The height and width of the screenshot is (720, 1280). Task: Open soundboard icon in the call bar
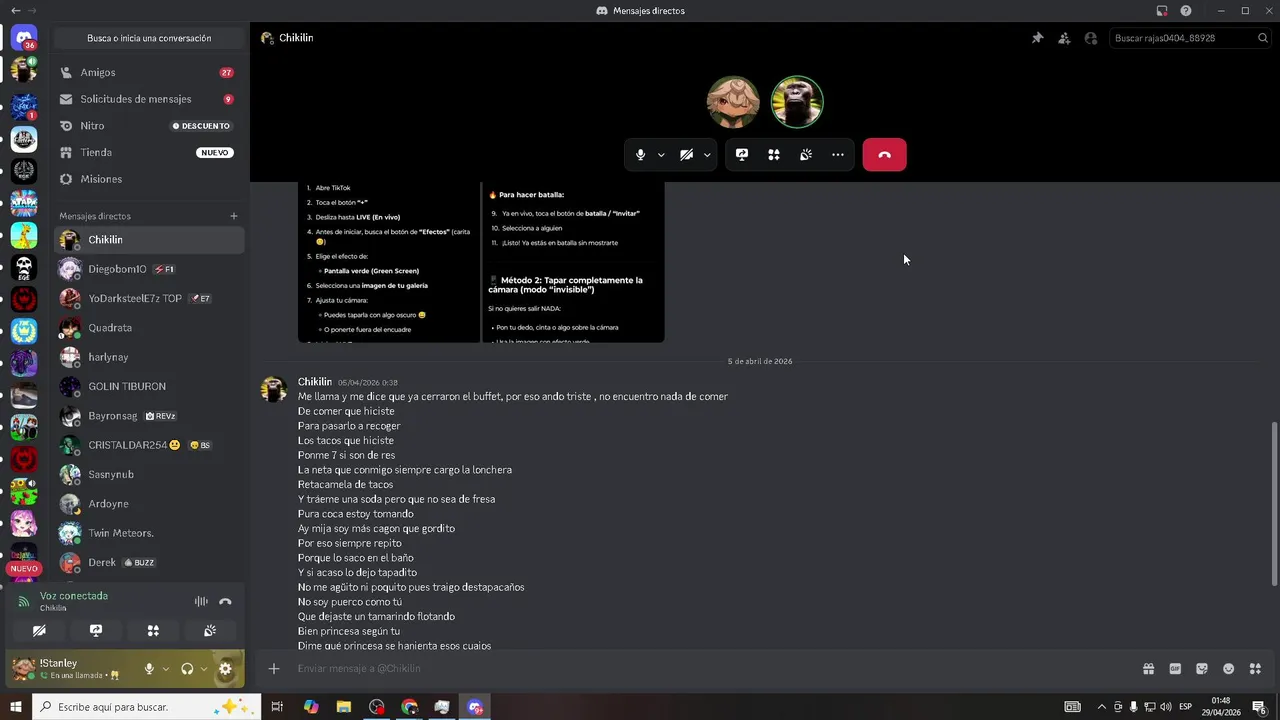[806, 155]
